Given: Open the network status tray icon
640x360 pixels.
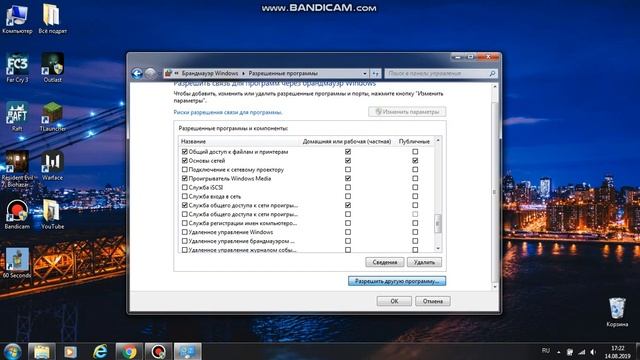Looking at the screenshot, I should tap(582, 352).
